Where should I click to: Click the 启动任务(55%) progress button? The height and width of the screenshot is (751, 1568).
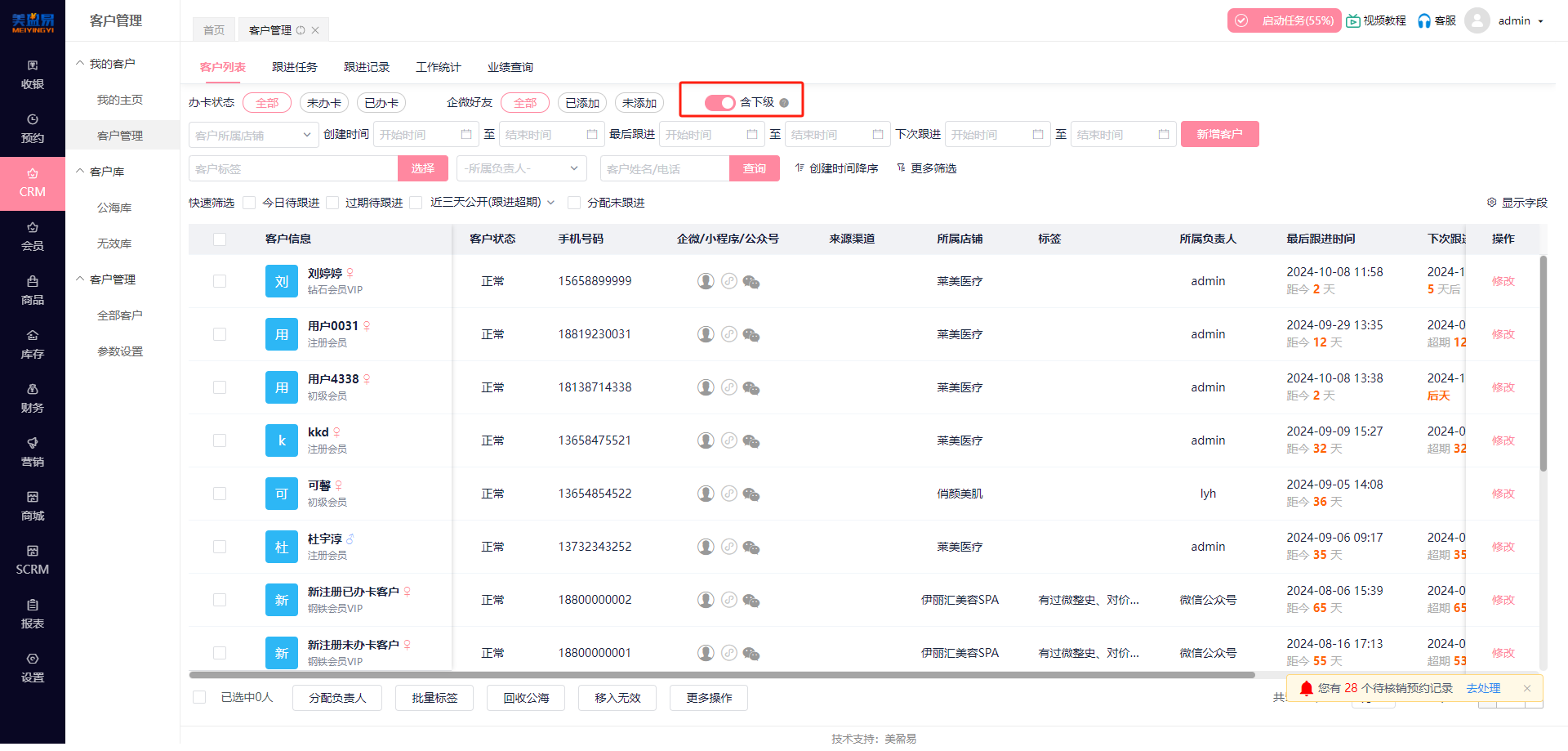1284,20
